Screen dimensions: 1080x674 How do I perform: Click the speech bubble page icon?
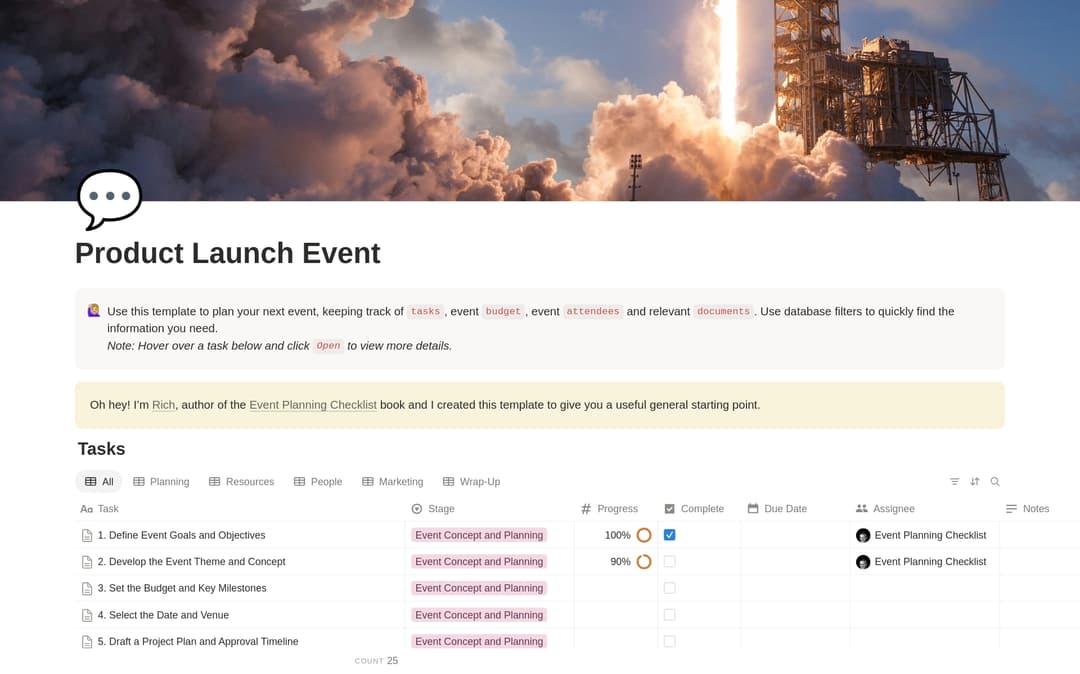(110, 199)
